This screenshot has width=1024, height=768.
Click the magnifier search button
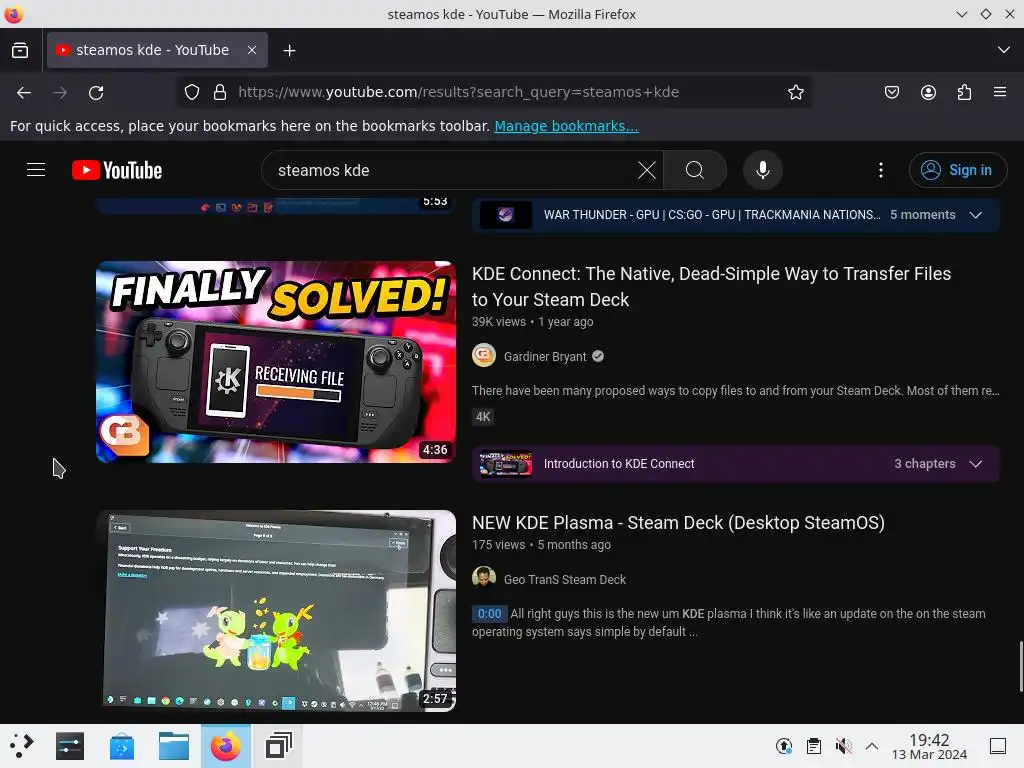[x=695, y=170]
